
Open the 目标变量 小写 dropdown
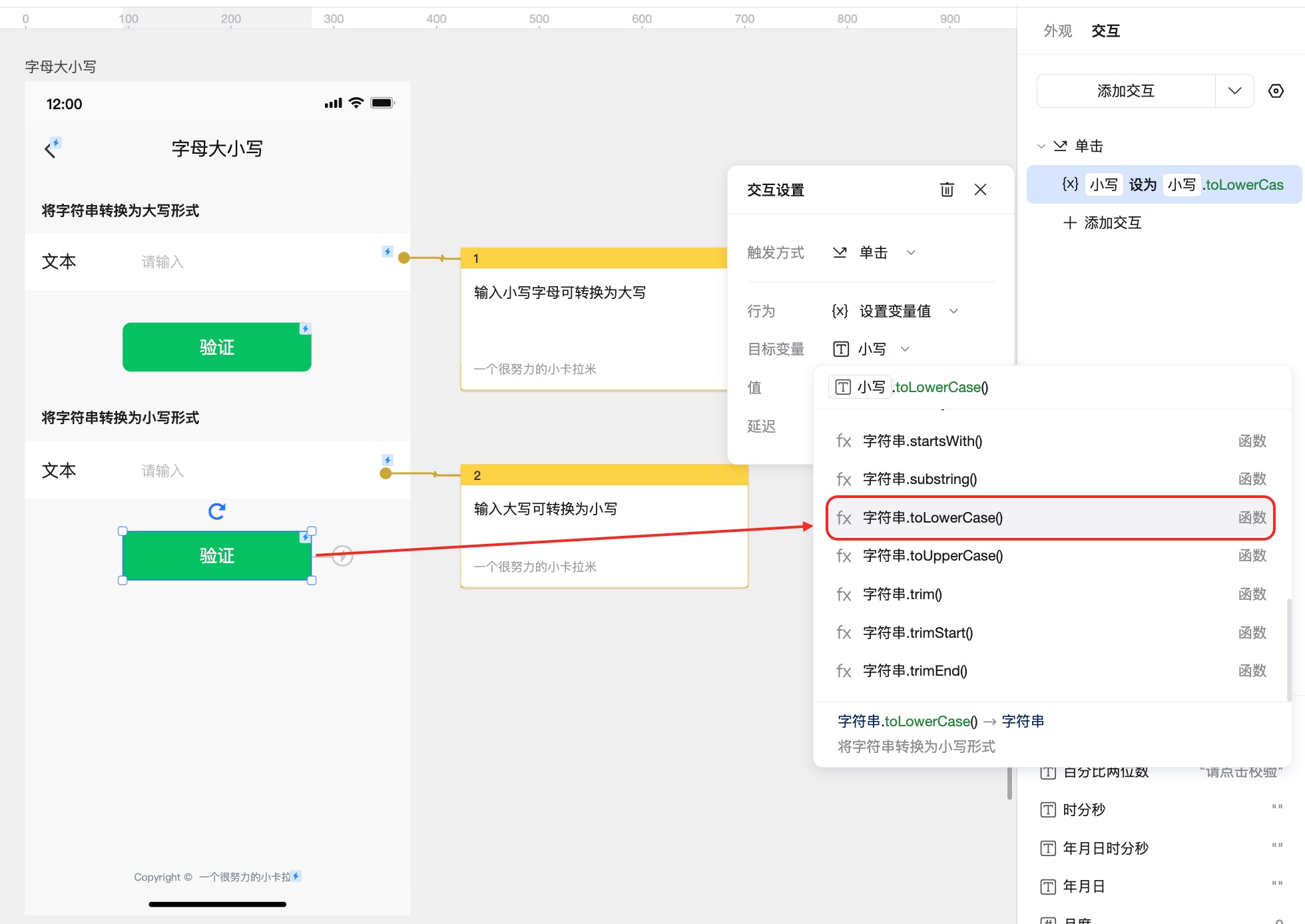pos(905,349)
